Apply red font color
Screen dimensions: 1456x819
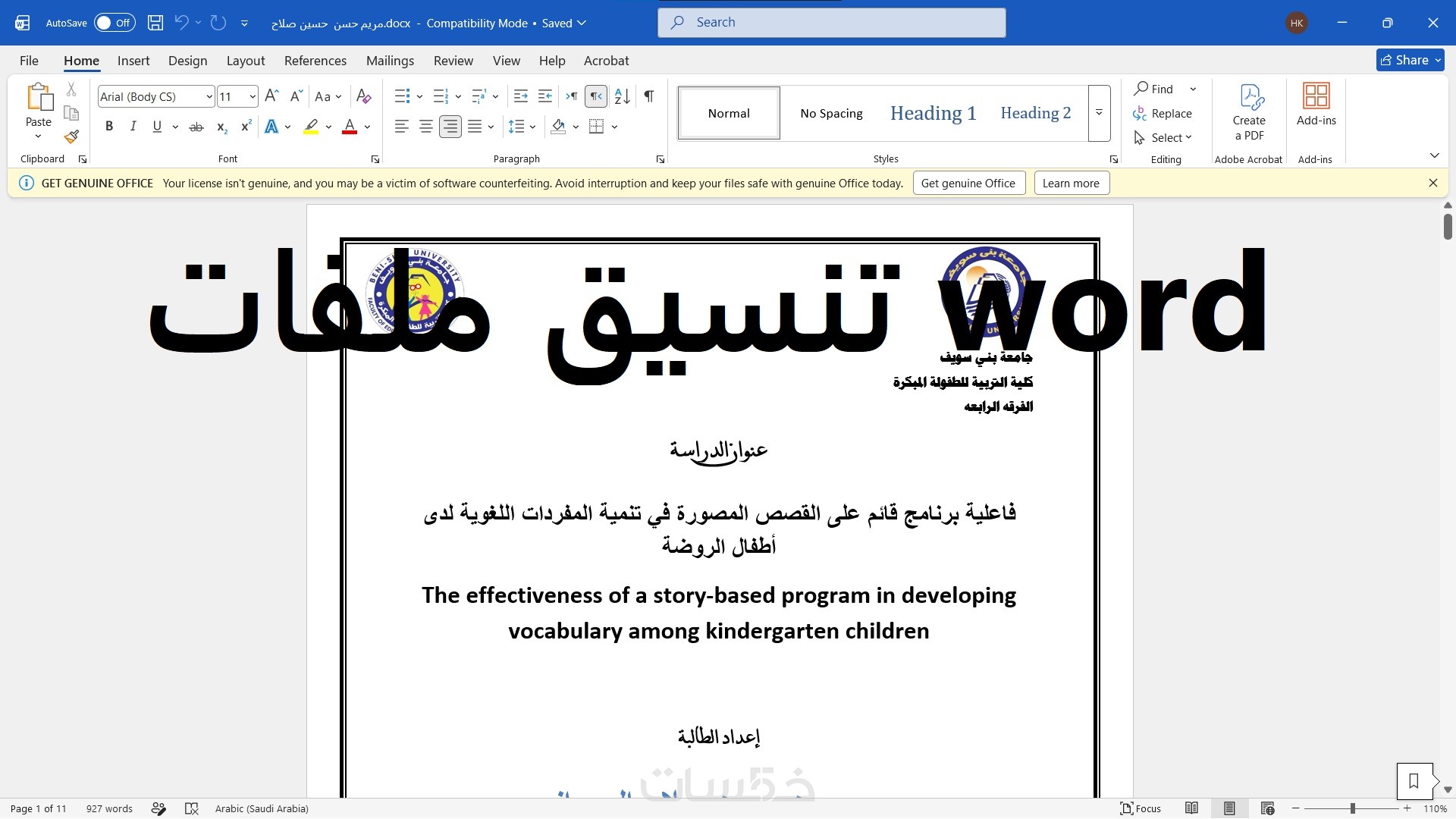[x=350, y=127]
